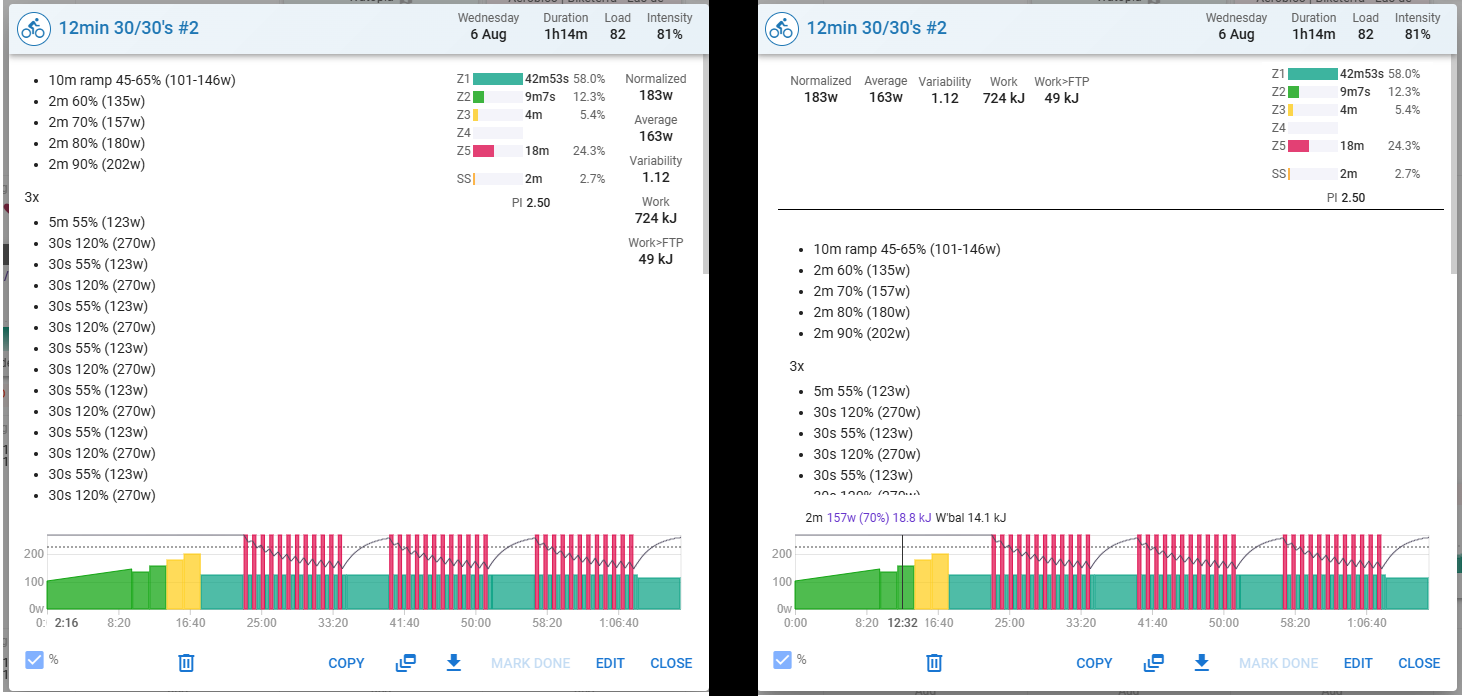Image resolution: width=1466 pixels, height=696 pixels.
Task: Click the left panel's vertical scrollbar
Action: 706,170
